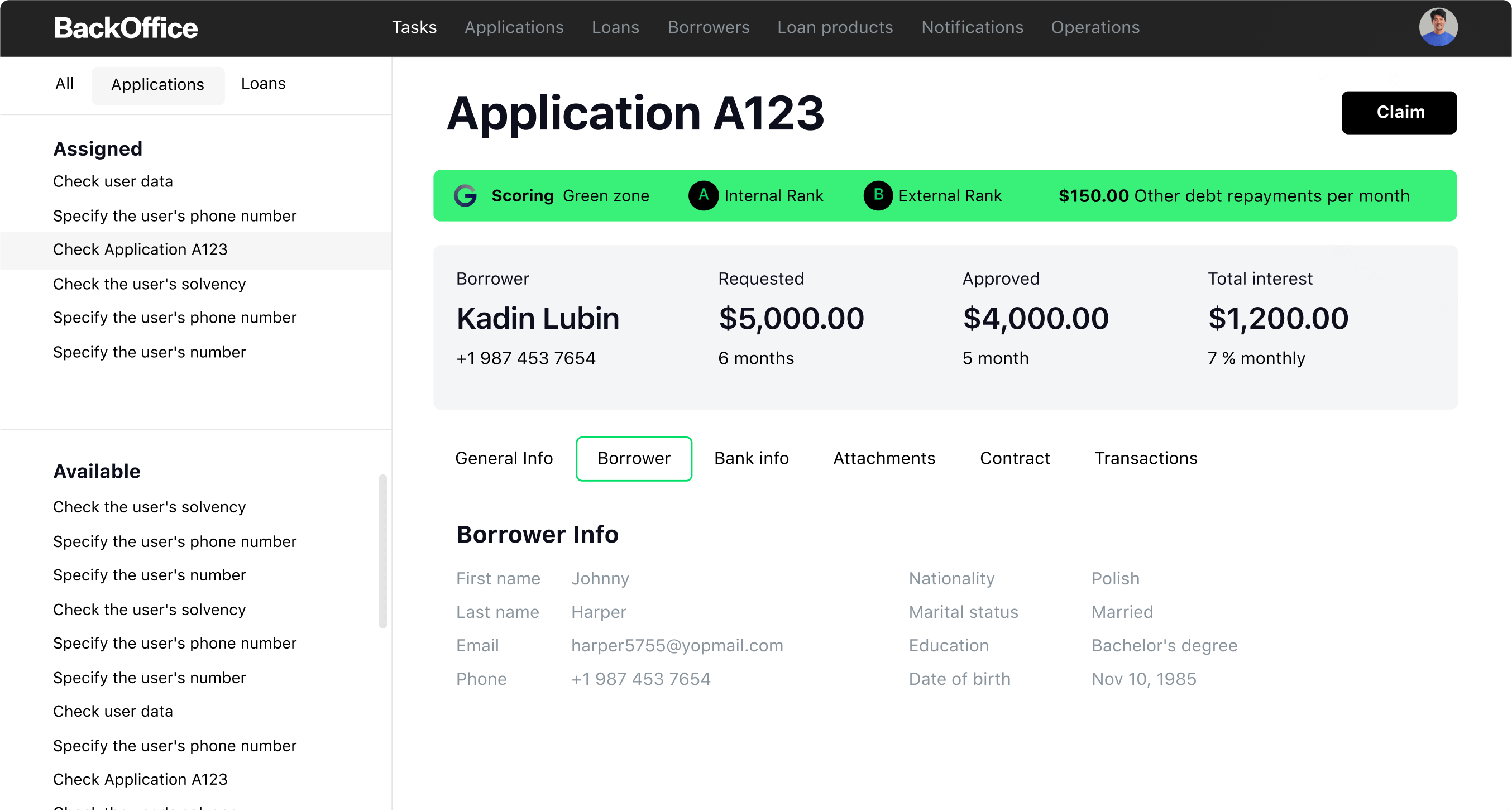The image size is (1512, 811).
Task: Select the Loans navigation icon
Action: (615, 27)
